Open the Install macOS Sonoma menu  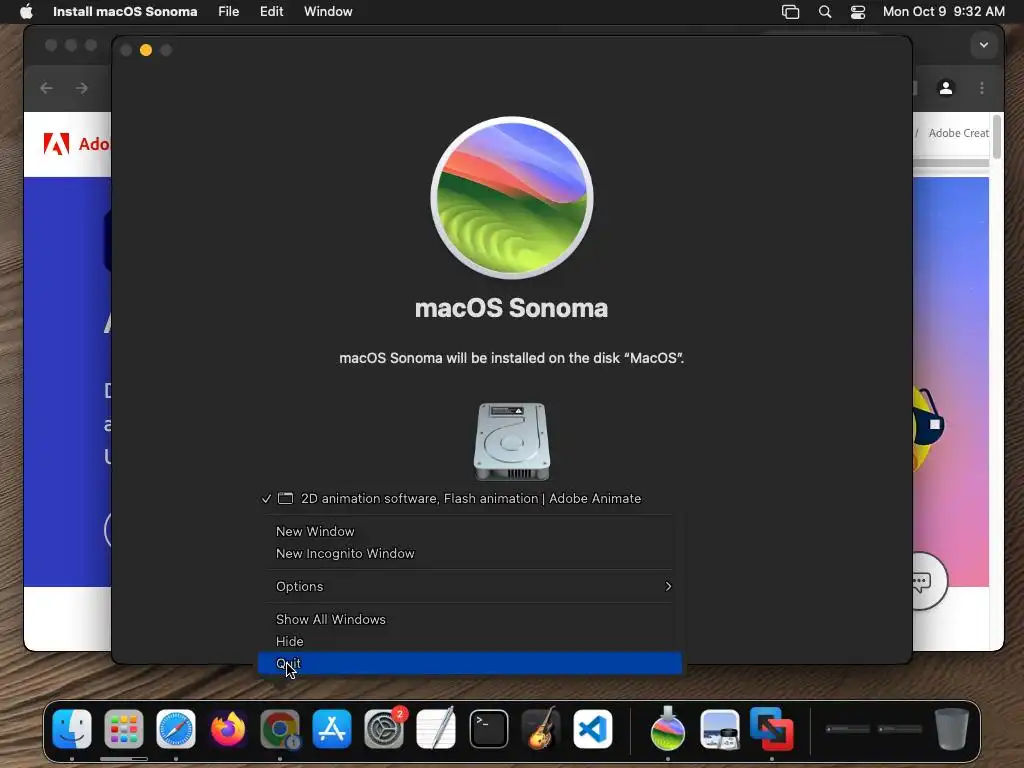click(x=125, y=11)
